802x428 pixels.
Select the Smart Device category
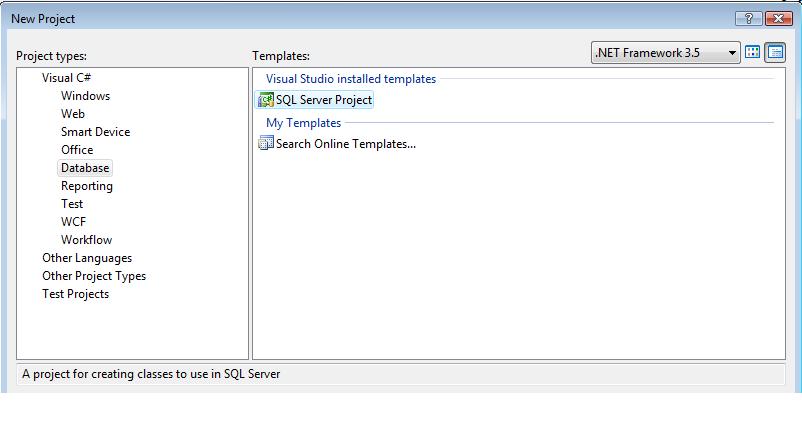tap(96, 131)
